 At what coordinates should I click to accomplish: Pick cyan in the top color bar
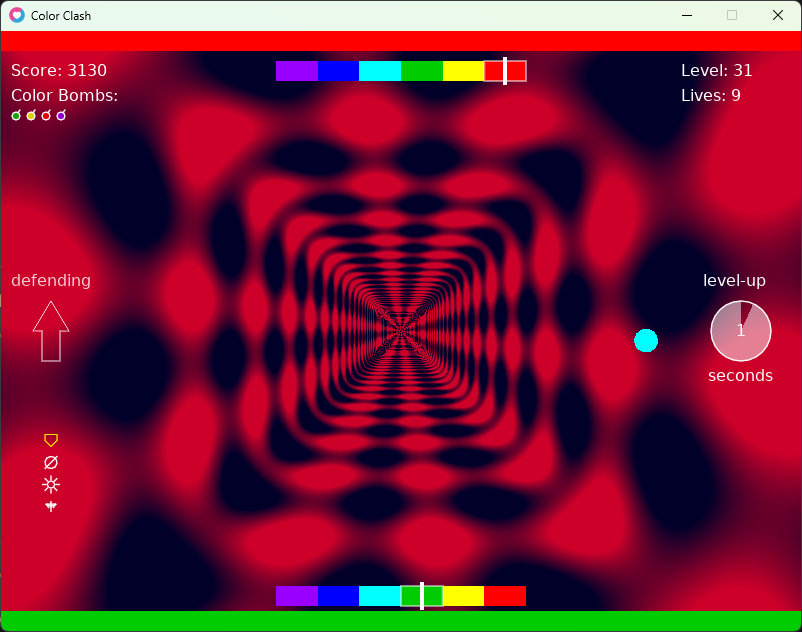[x=380, y=71]
